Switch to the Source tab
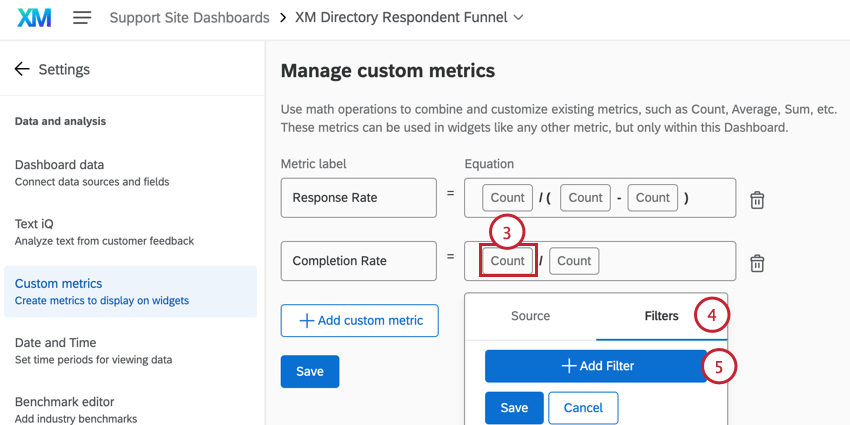Viewport: 850px width, 425px height. tap(530, 316)
